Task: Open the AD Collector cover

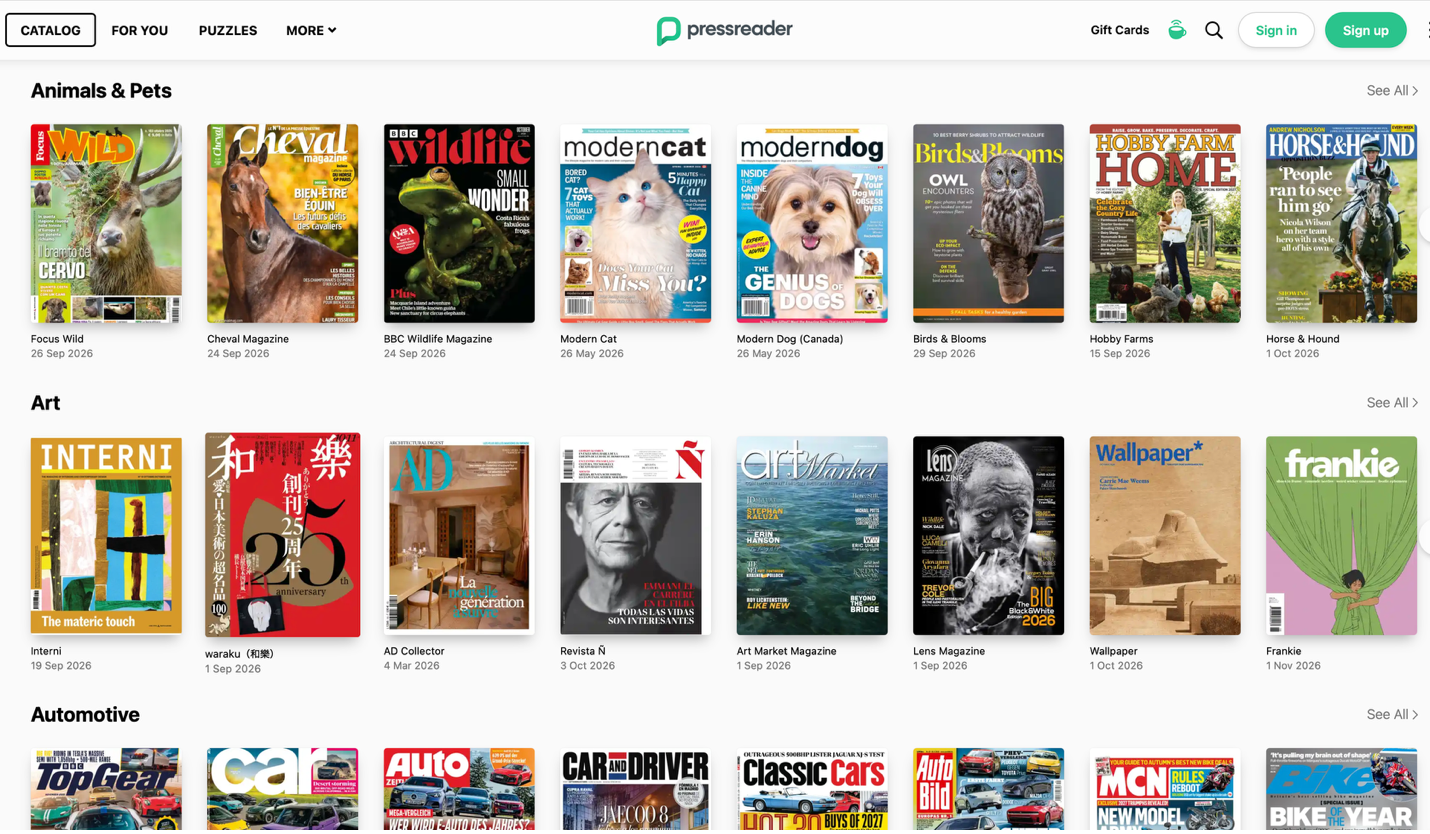Action: tap(459, 536)
